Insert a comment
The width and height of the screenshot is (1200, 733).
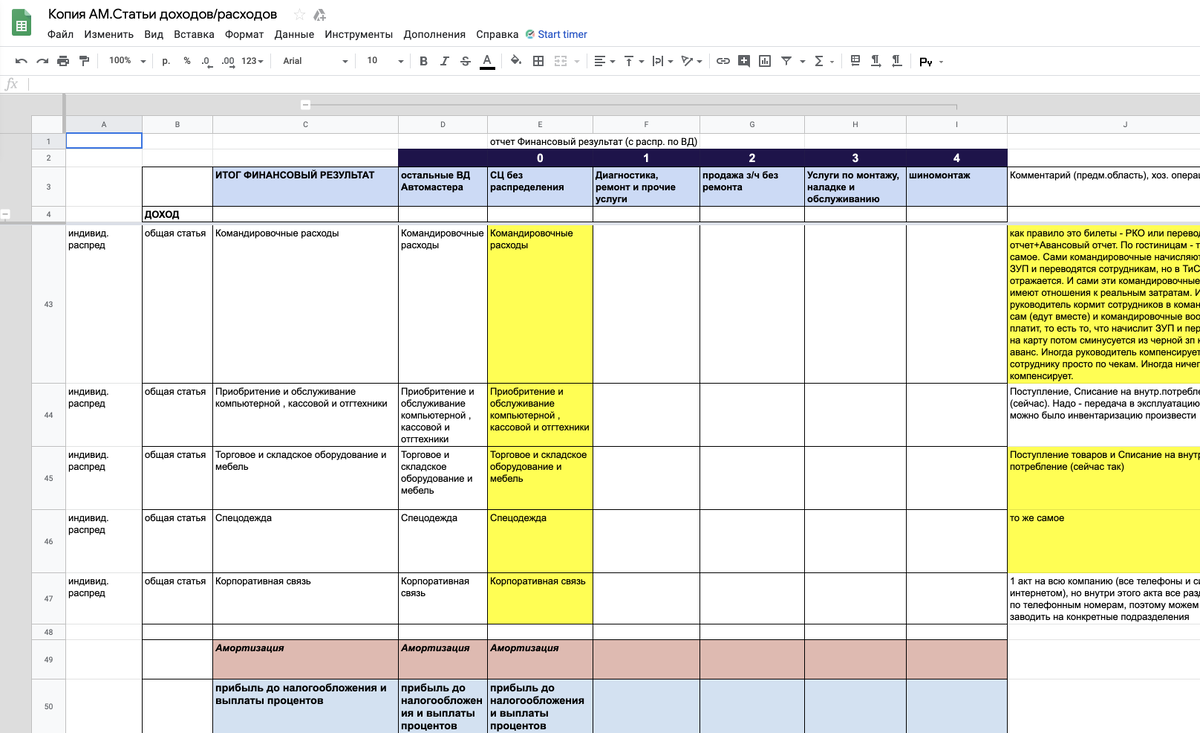744,61
